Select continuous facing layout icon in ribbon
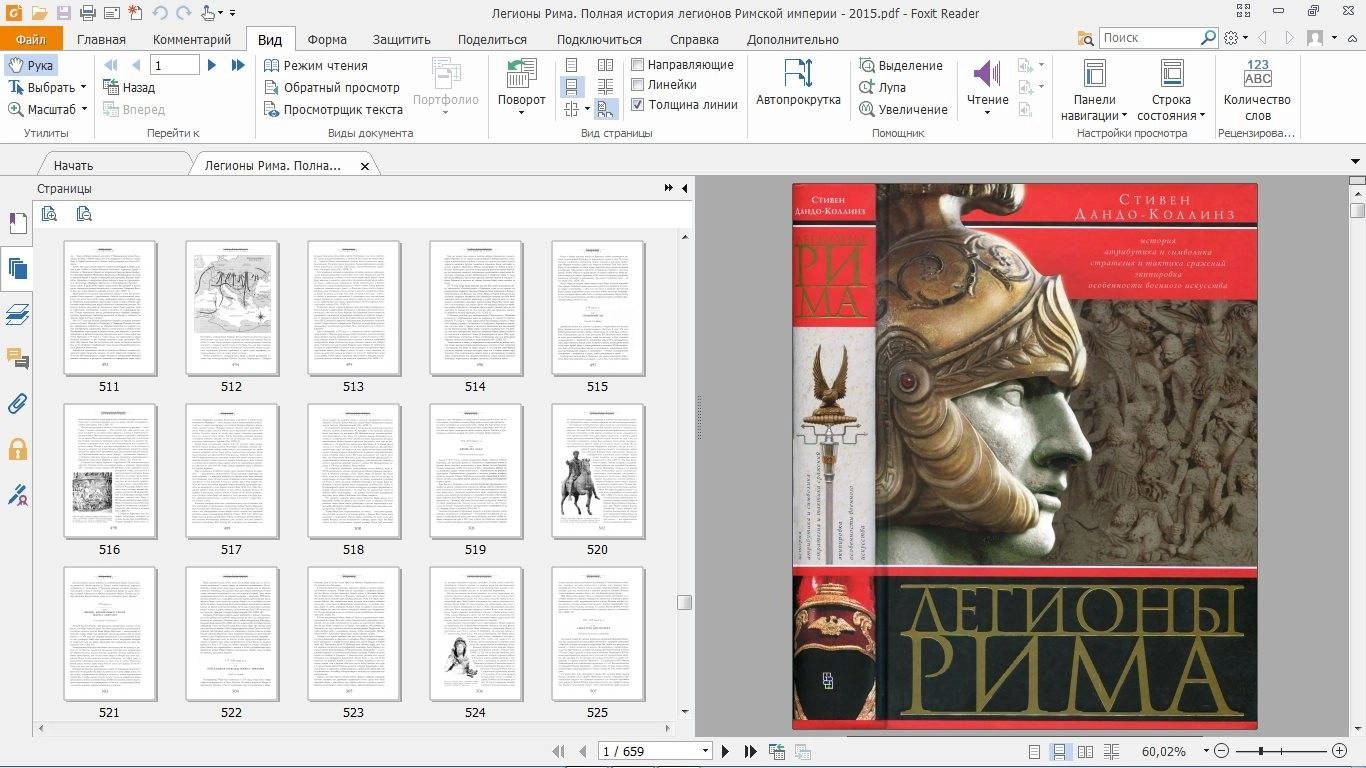Viewport: 1366px width, 768px height. coord(605,87)
